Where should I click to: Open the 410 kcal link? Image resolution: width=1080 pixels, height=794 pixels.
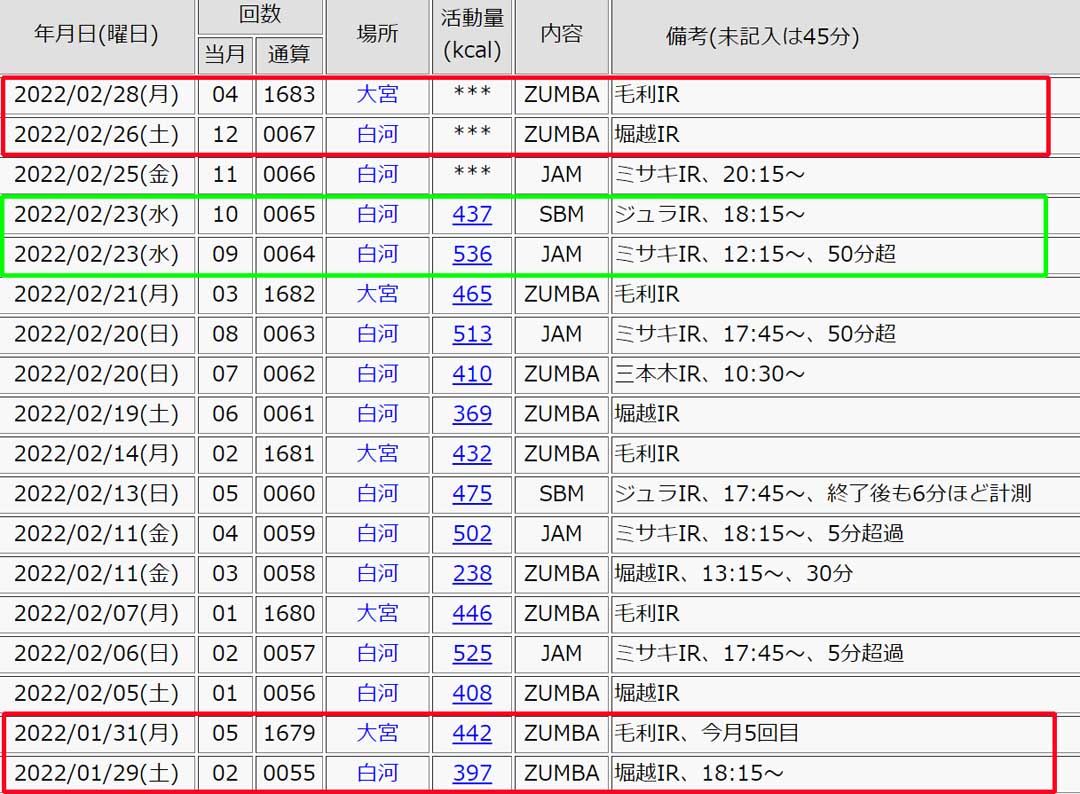click(472, 374)
